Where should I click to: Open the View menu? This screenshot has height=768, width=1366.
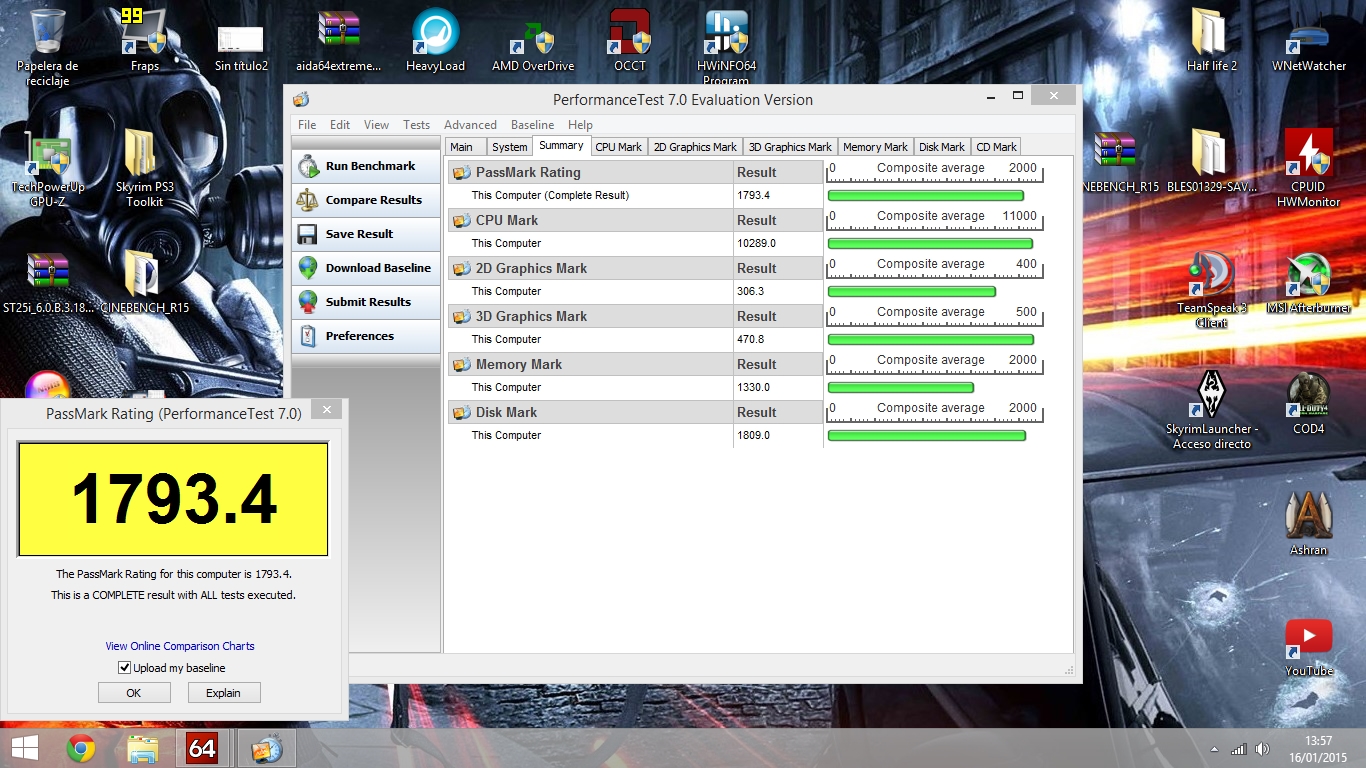point(376,125)
